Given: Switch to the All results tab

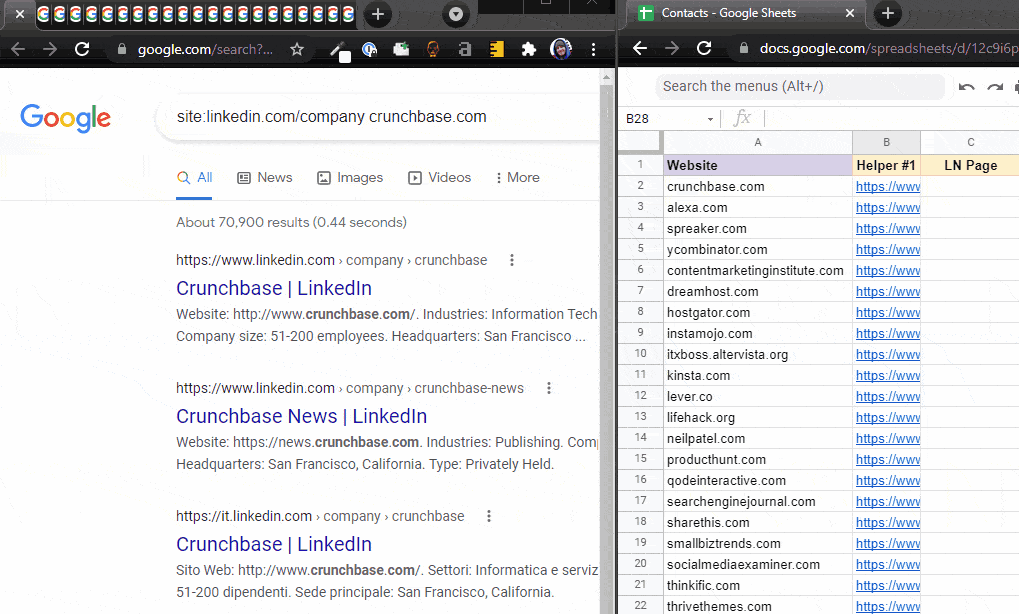Looking at the screenshot, I should 195,177.
